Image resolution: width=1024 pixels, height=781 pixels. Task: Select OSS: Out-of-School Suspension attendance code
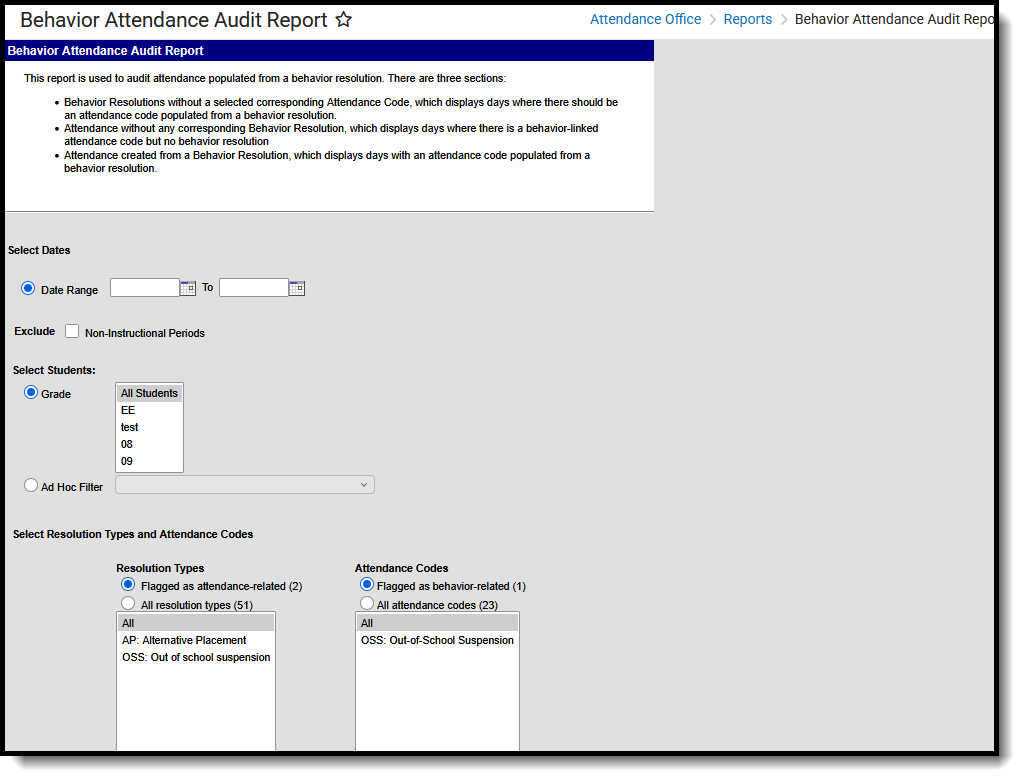[x=438, y=640]
